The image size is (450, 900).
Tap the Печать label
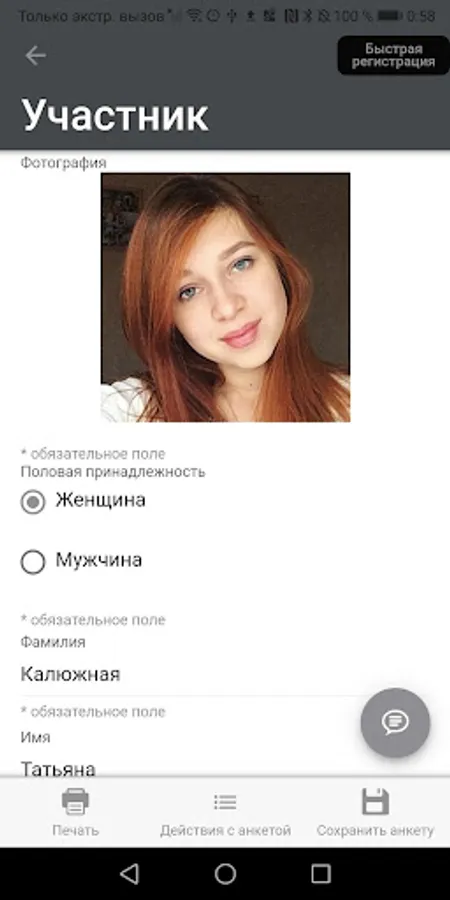click(x=75, y=830)
